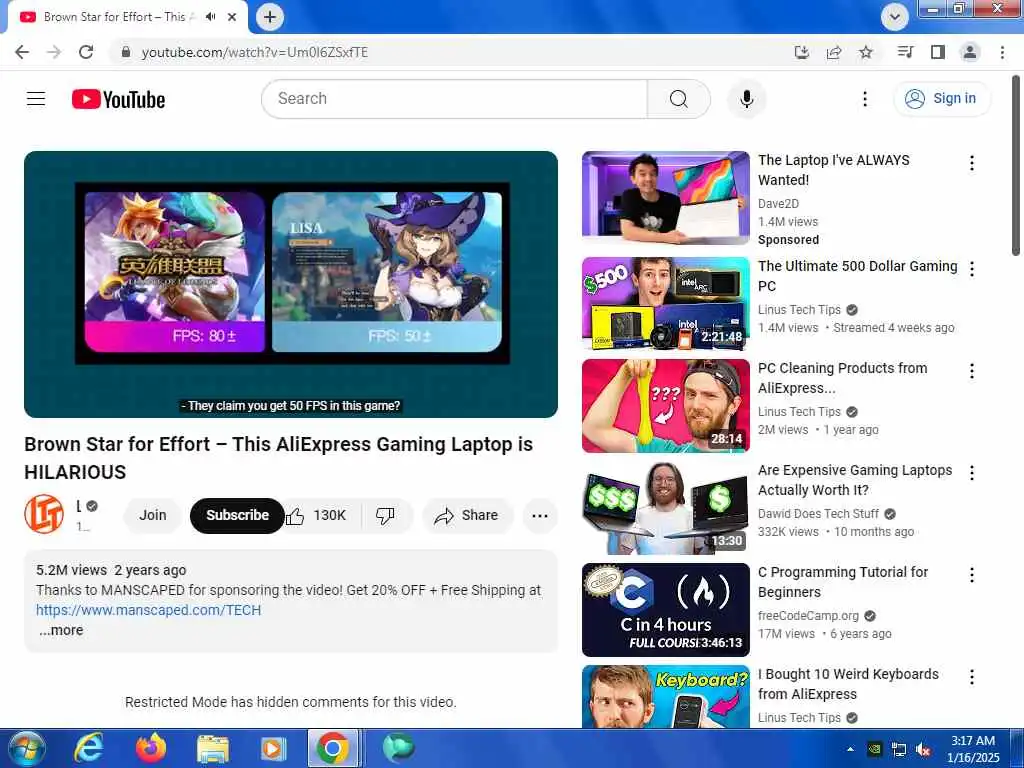Screen dimensions: 1024x768
Task: Start voice search with the microphone icon
Action: [746, 99]
